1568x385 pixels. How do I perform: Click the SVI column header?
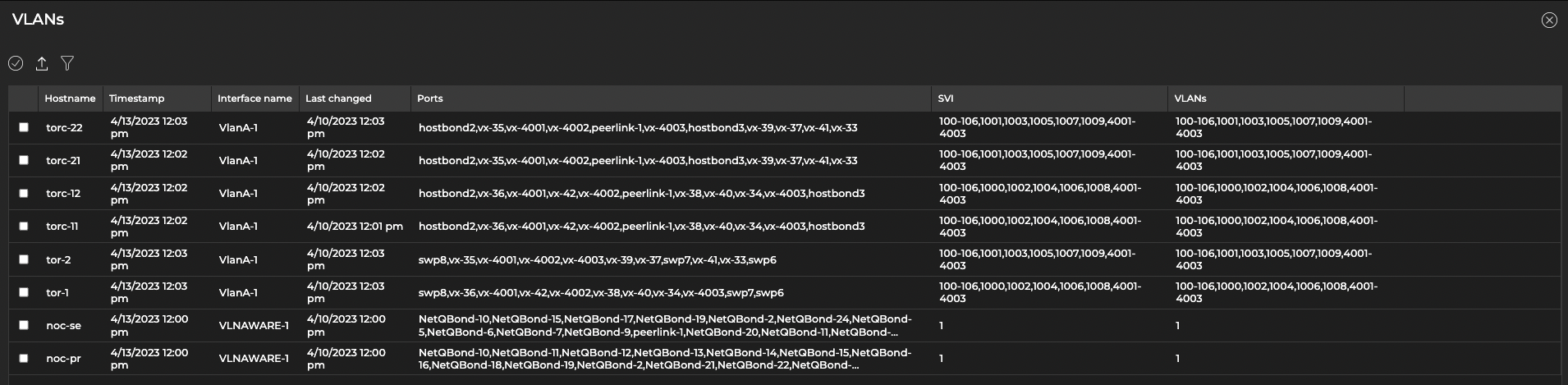pos(945,99)
